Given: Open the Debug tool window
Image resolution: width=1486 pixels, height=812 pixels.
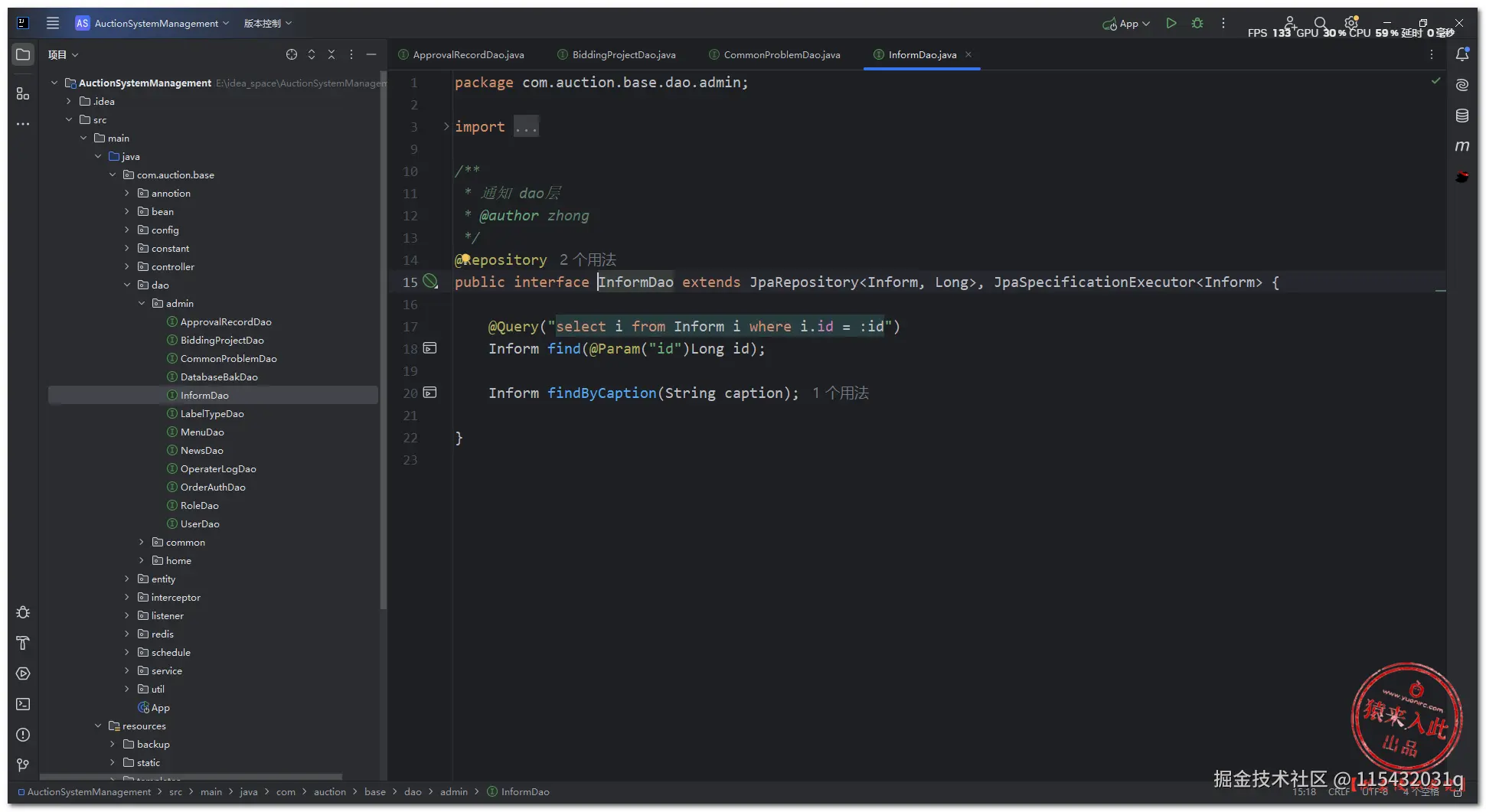Looking at the screenshot, I should point(23,612).
